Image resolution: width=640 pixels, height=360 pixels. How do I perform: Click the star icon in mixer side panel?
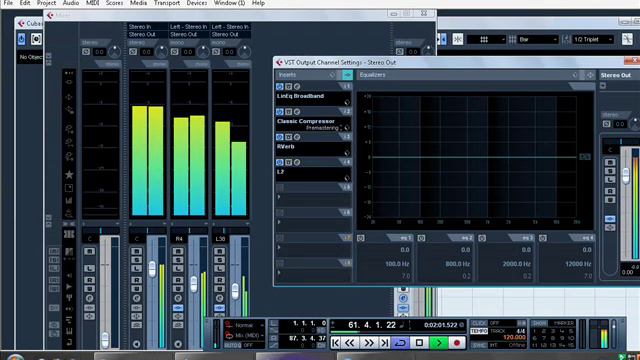coord(69,175)
